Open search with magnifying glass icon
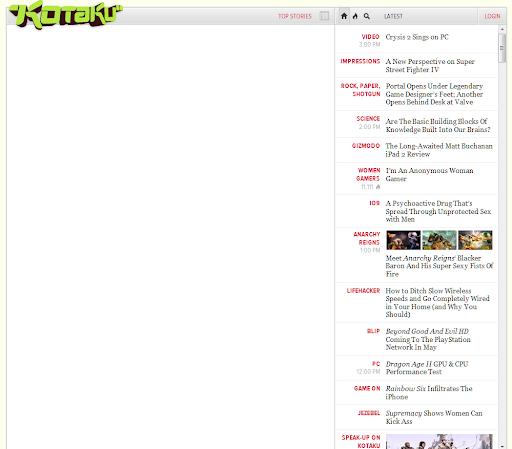The image size is (512, 449). [x=367, y=16]
